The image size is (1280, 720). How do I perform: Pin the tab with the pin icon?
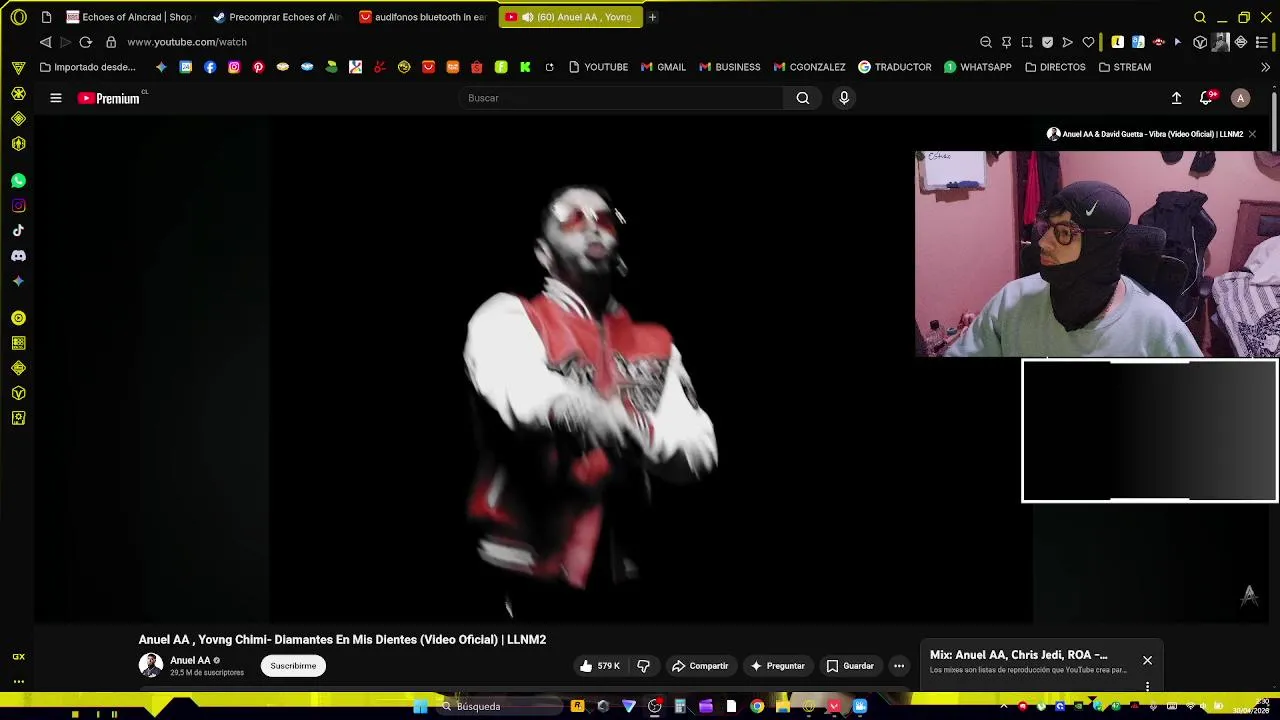tap(1006, 42)
